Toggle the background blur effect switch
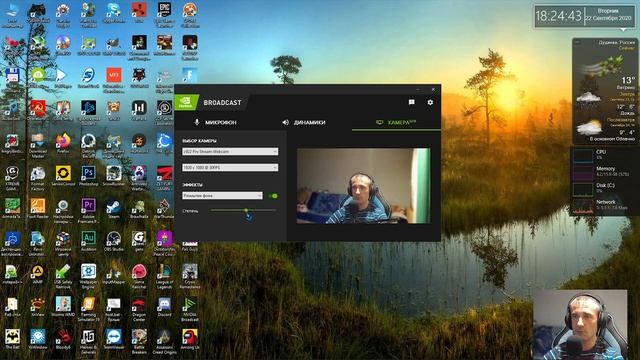Viewport: 640px width, 360px height. (273, 196)
